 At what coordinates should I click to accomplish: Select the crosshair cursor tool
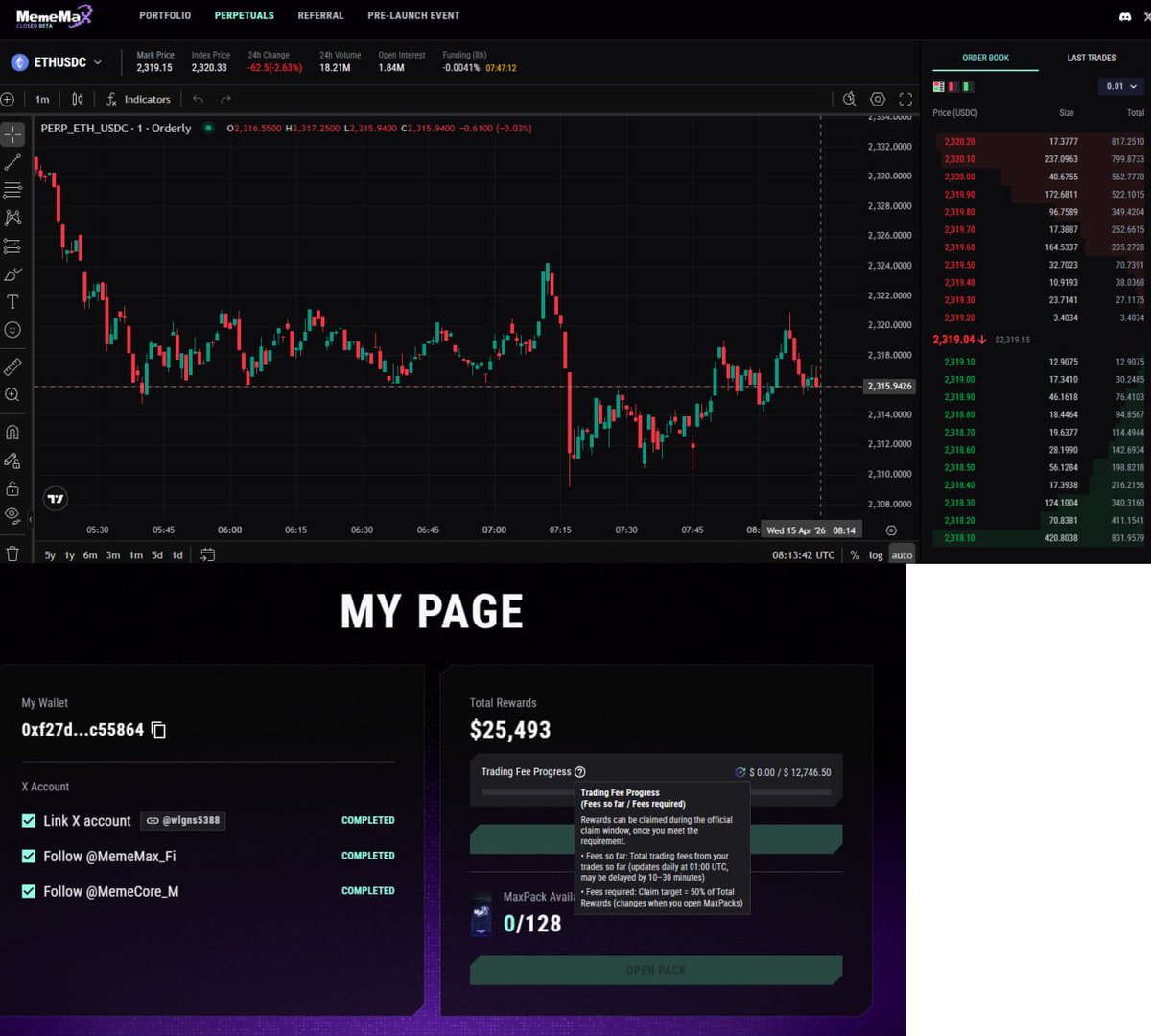click(12, 134)
